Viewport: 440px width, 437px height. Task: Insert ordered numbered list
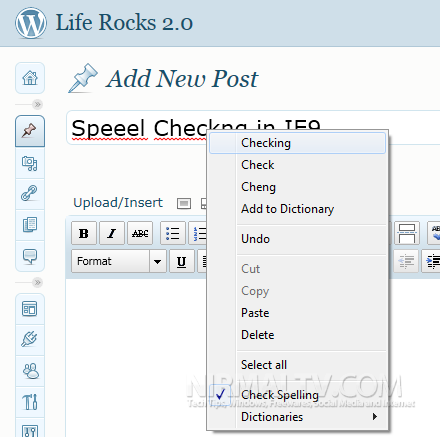(x=198, y=233)
